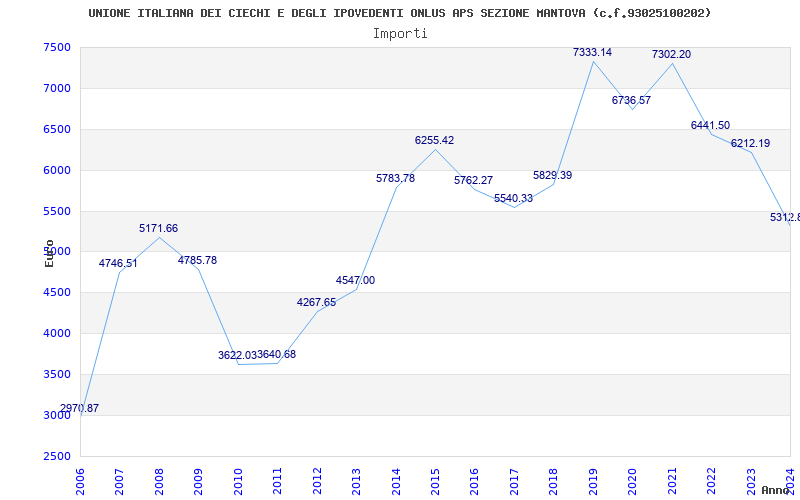800x500 pixels.
Task: Click the 'Euro' y-axis label
Action: (x=49, y=254)
